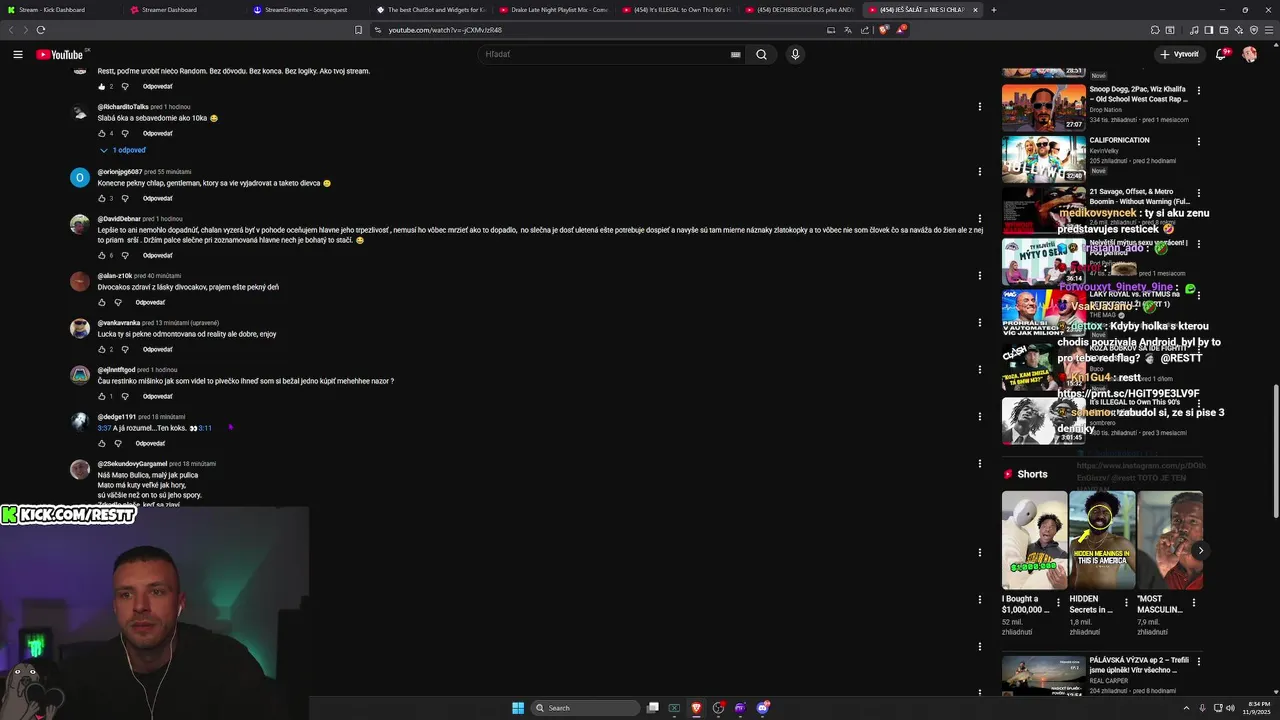
Task: Open Brave browser from the taskbar
Action: tap(696, 708)
